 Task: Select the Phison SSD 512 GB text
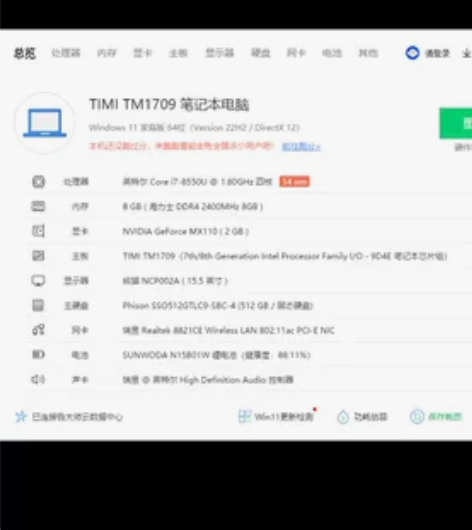[218, 306]
